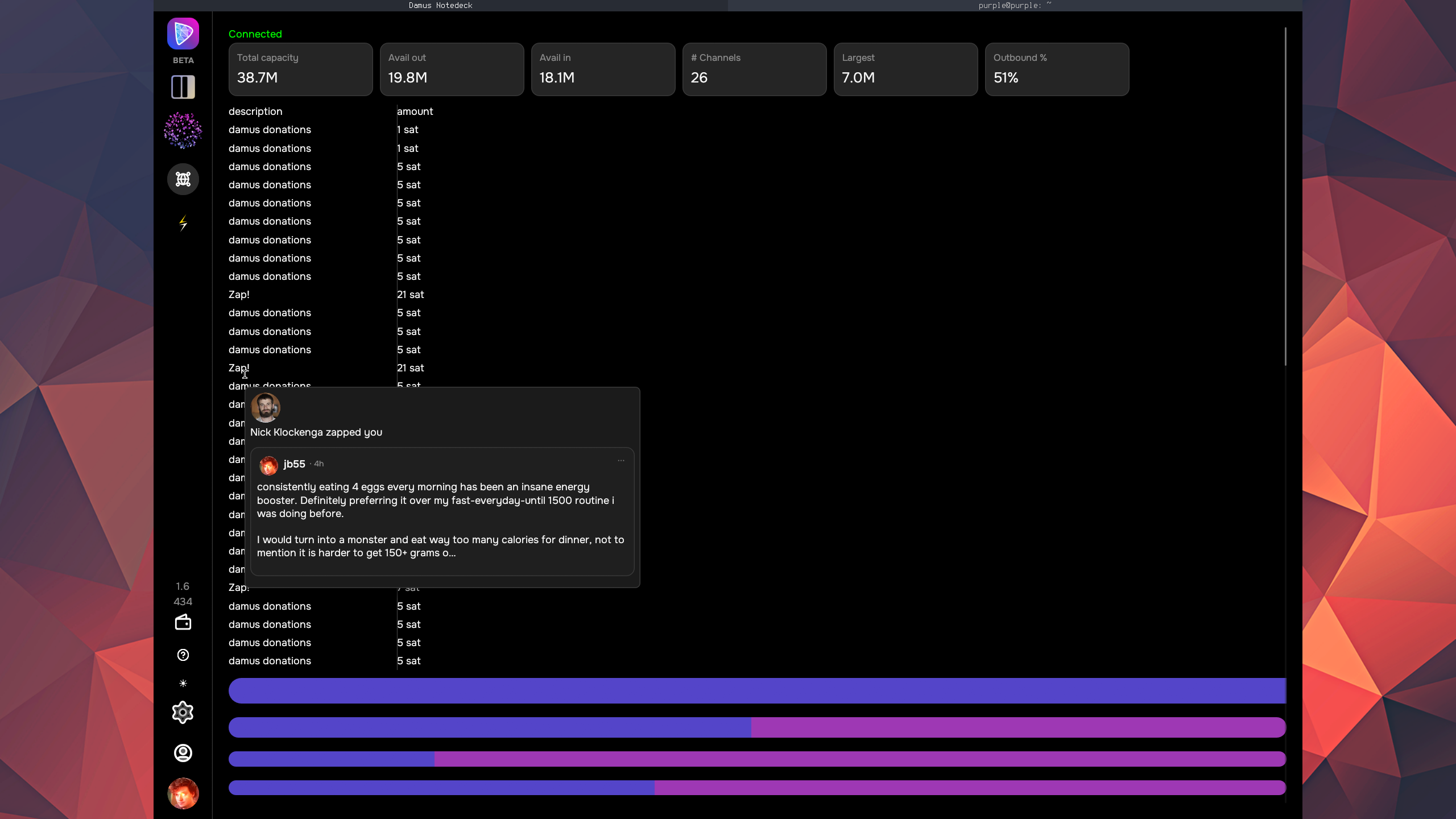Open the atom-style round sidebar icon
This screenshot has width=1456, height=819.
click(183, 179)
